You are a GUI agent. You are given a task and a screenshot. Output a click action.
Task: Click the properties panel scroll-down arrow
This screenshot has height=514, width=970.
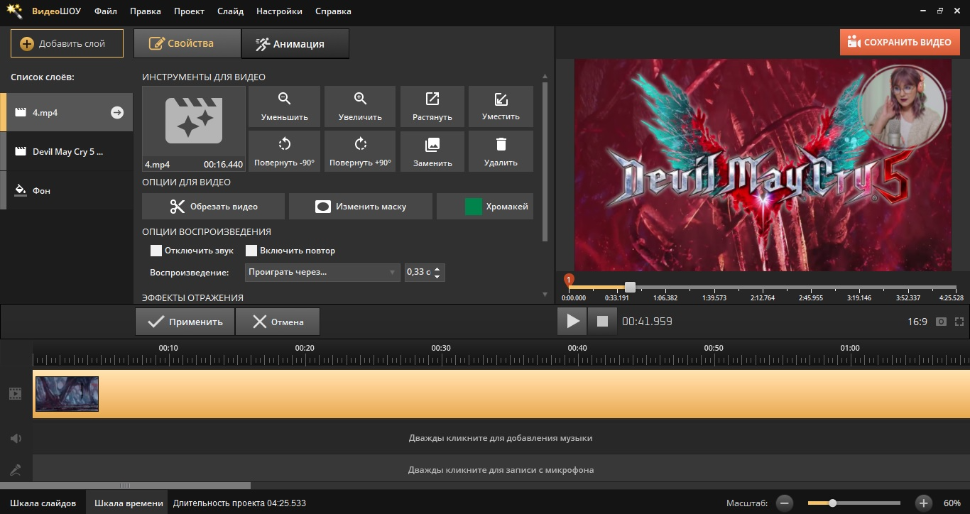pos(545,295)
